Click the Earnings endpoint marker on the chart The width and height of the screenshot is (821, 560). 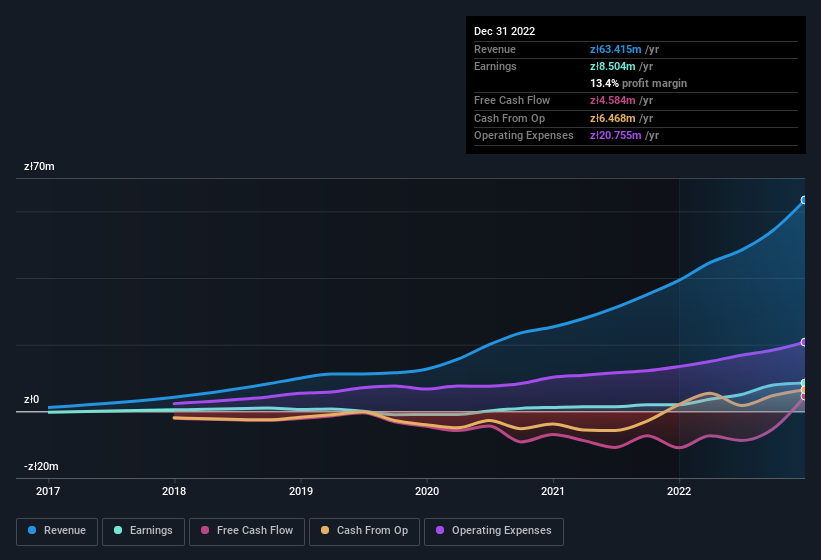click(x=804, y=383)
